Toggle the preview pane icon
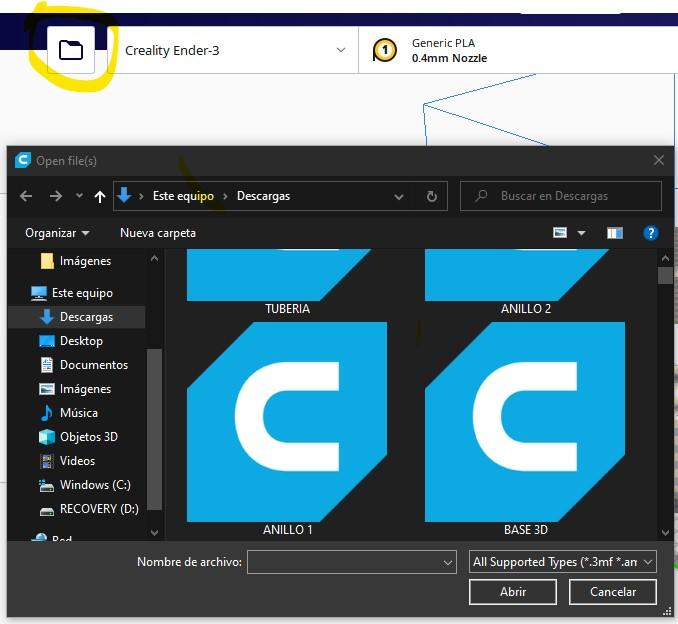The width and height of the screenshot is (678, 624). pos(614,234)
